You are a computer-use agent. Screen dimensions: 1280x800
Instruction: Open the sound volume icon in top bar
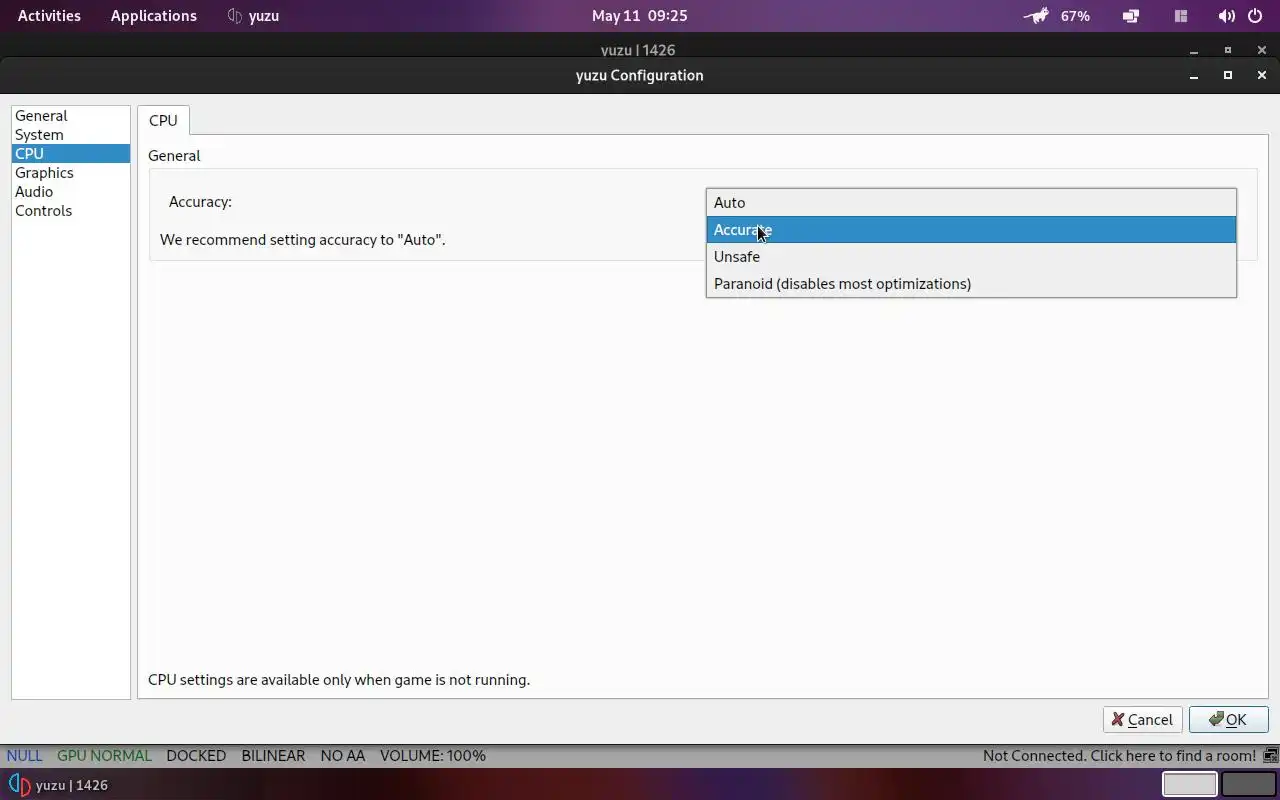click(x=1226, y=16)
